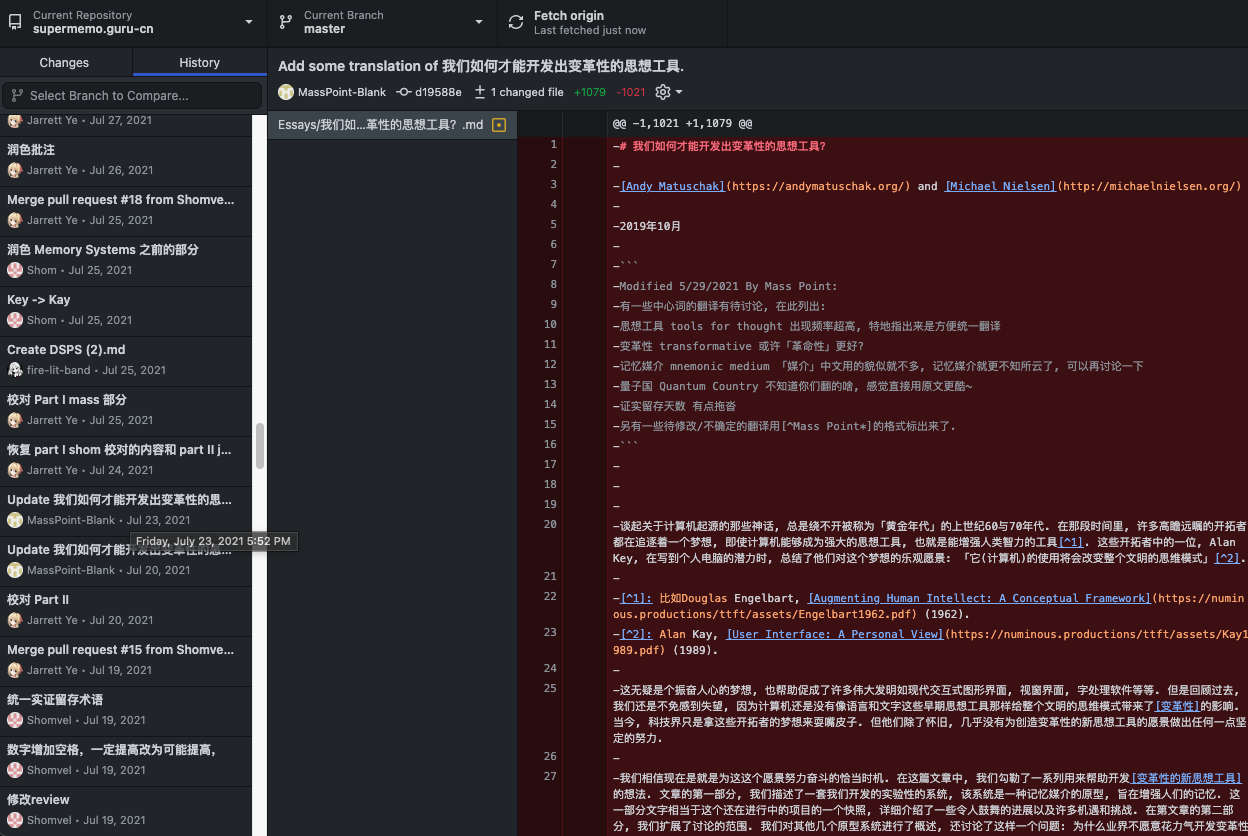Expand the arrow next to the gear icon
The image size is (1248, 836).
pos(676,92)
